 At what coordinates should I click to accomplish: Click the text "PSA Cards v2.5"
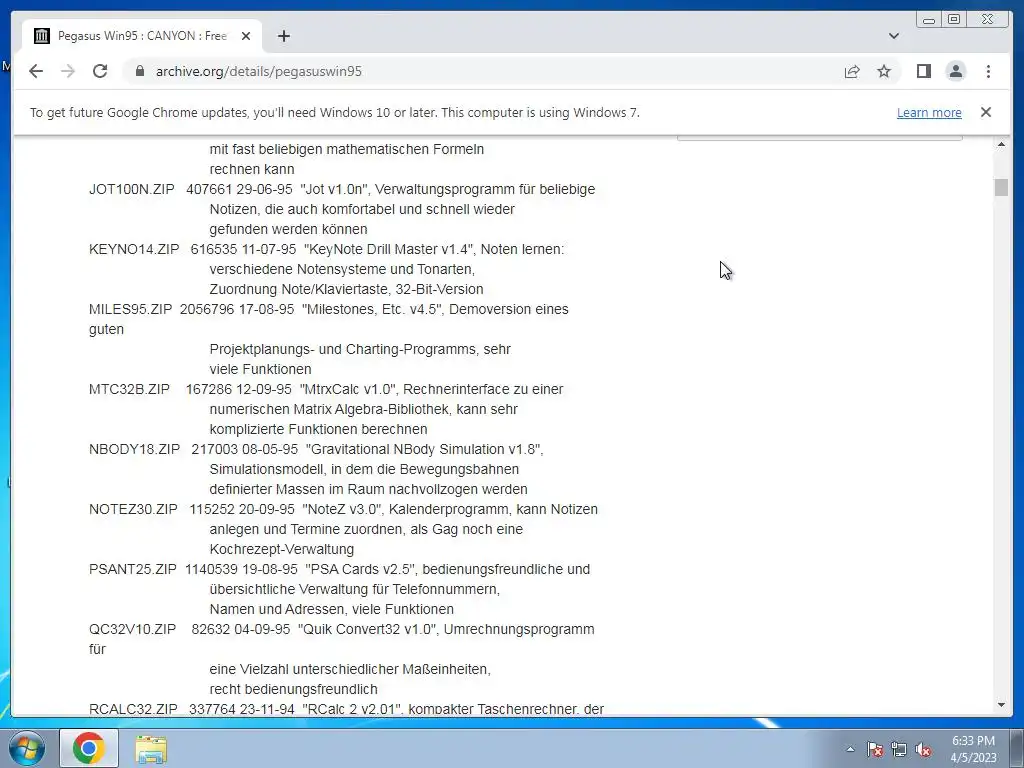360,569
